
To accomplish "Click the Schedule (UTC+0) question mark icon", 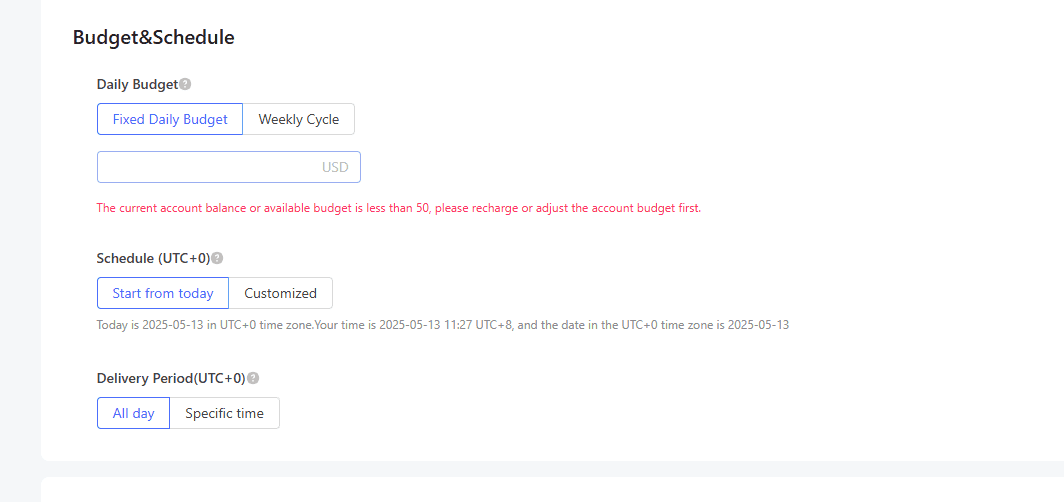I will coord(217,258).
